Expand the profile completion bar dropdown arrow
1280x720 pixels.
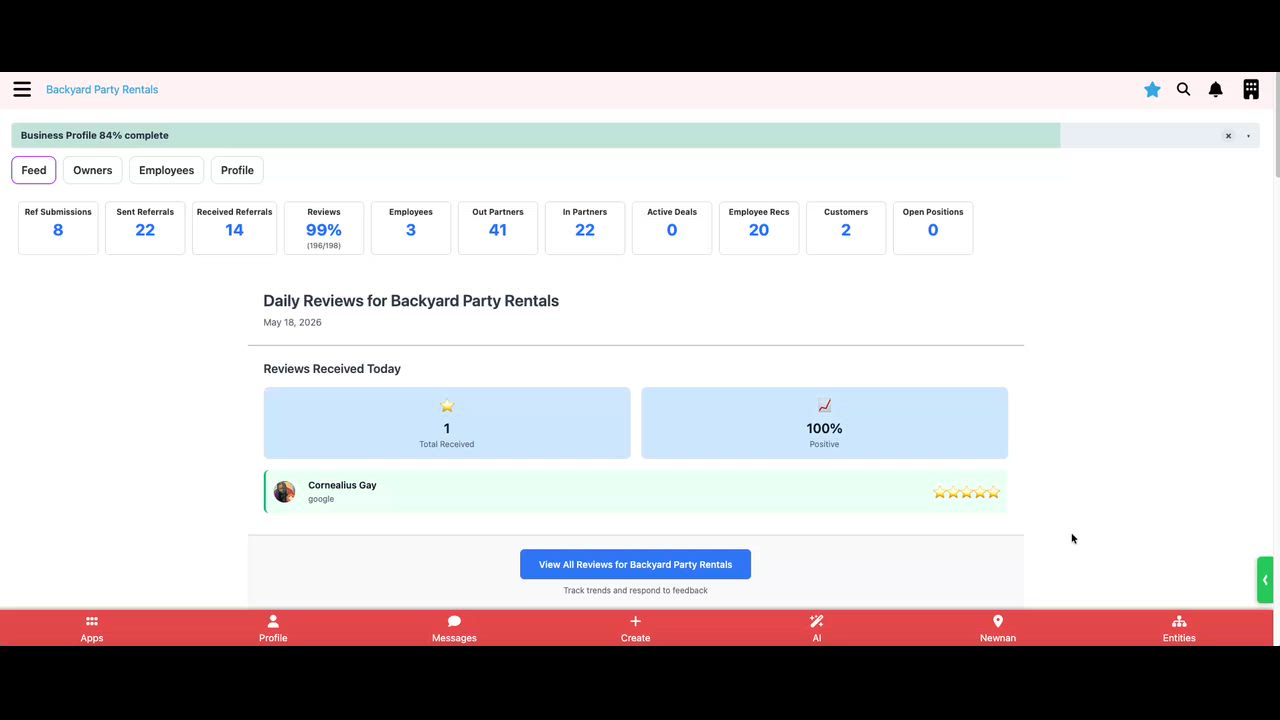click(1248, 136)
